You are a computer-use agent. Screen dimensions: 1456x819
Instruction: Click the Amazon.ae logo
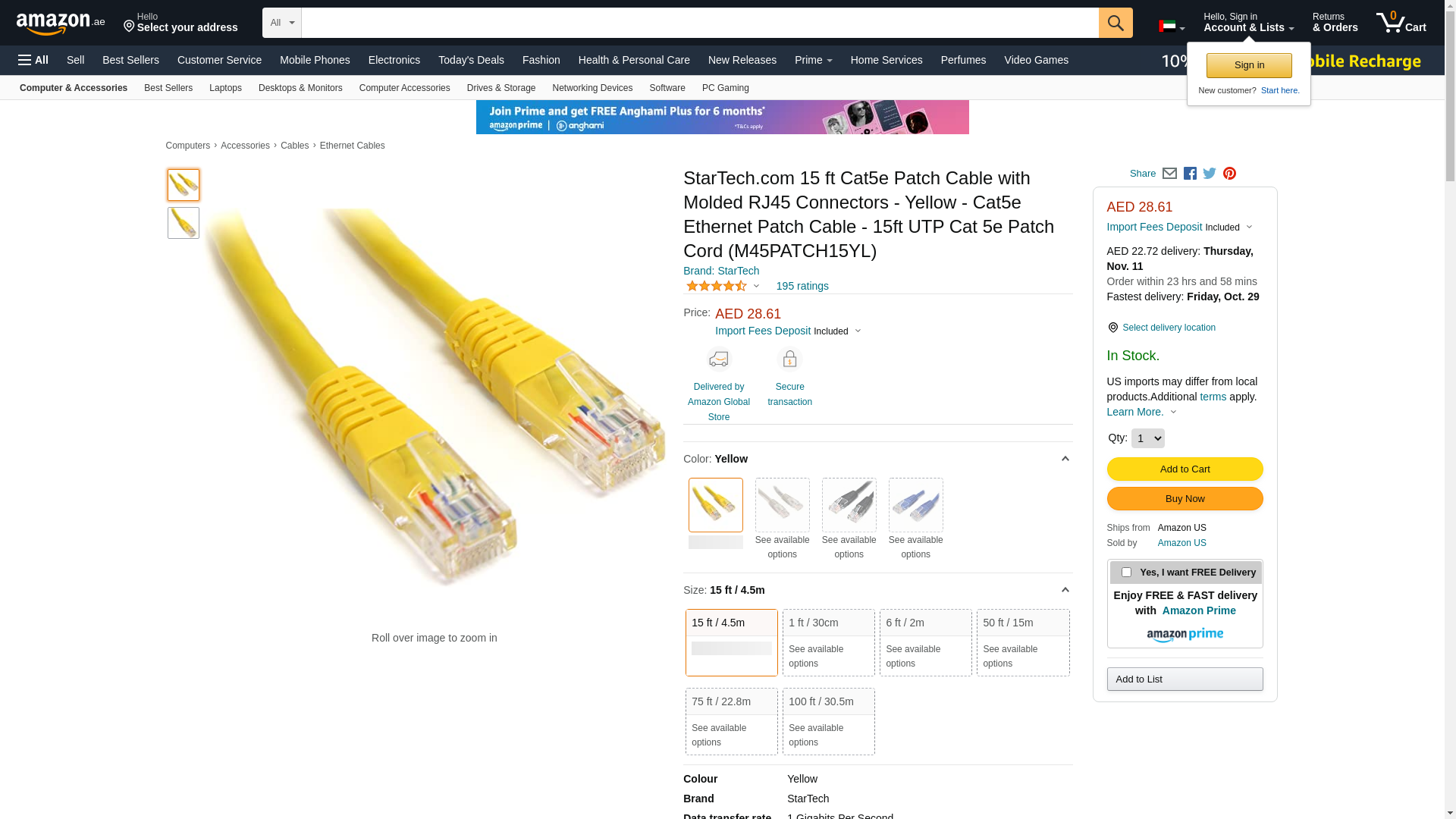coord(61,24)
